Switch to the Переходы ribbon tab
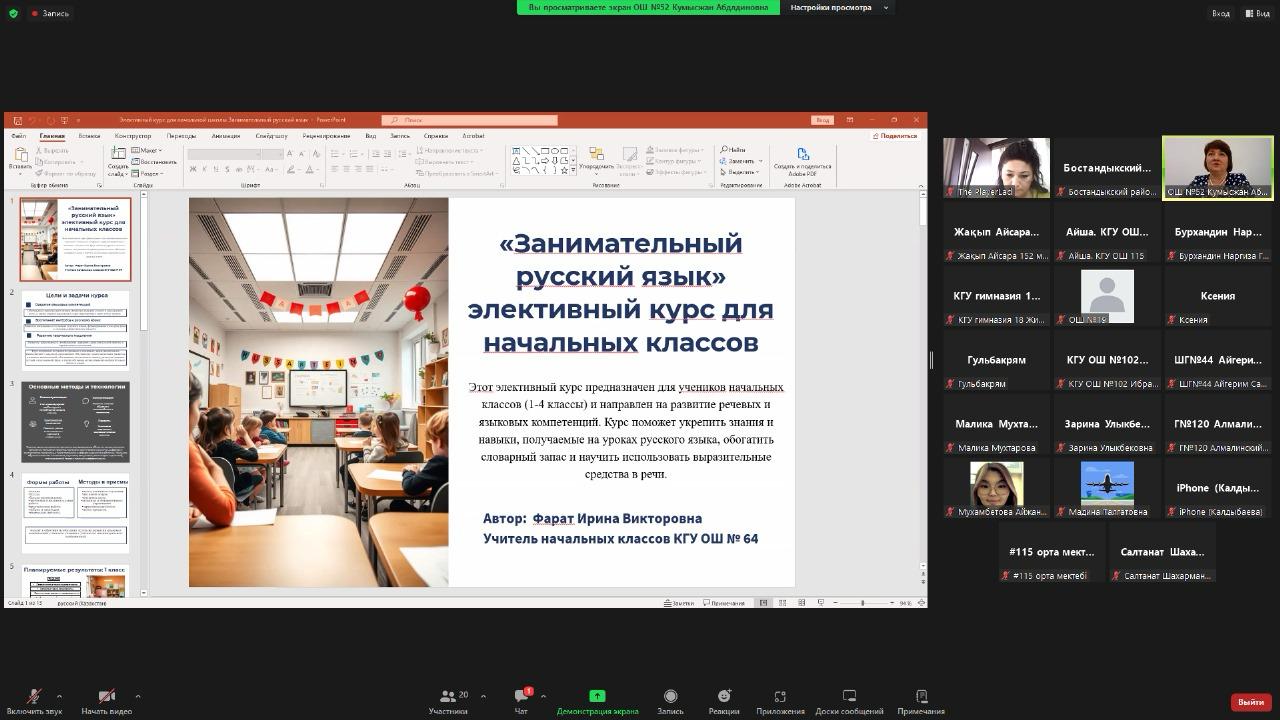1280x720 pixels. [181, 136]
